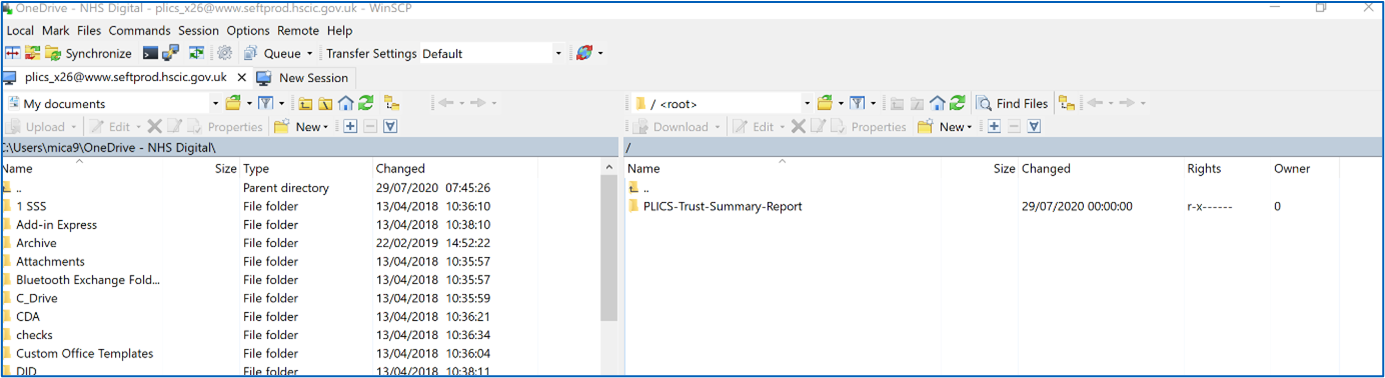This screenshot has width=1385, height=378.
Task: Open the Commands menu
Action: pos(140,31)
